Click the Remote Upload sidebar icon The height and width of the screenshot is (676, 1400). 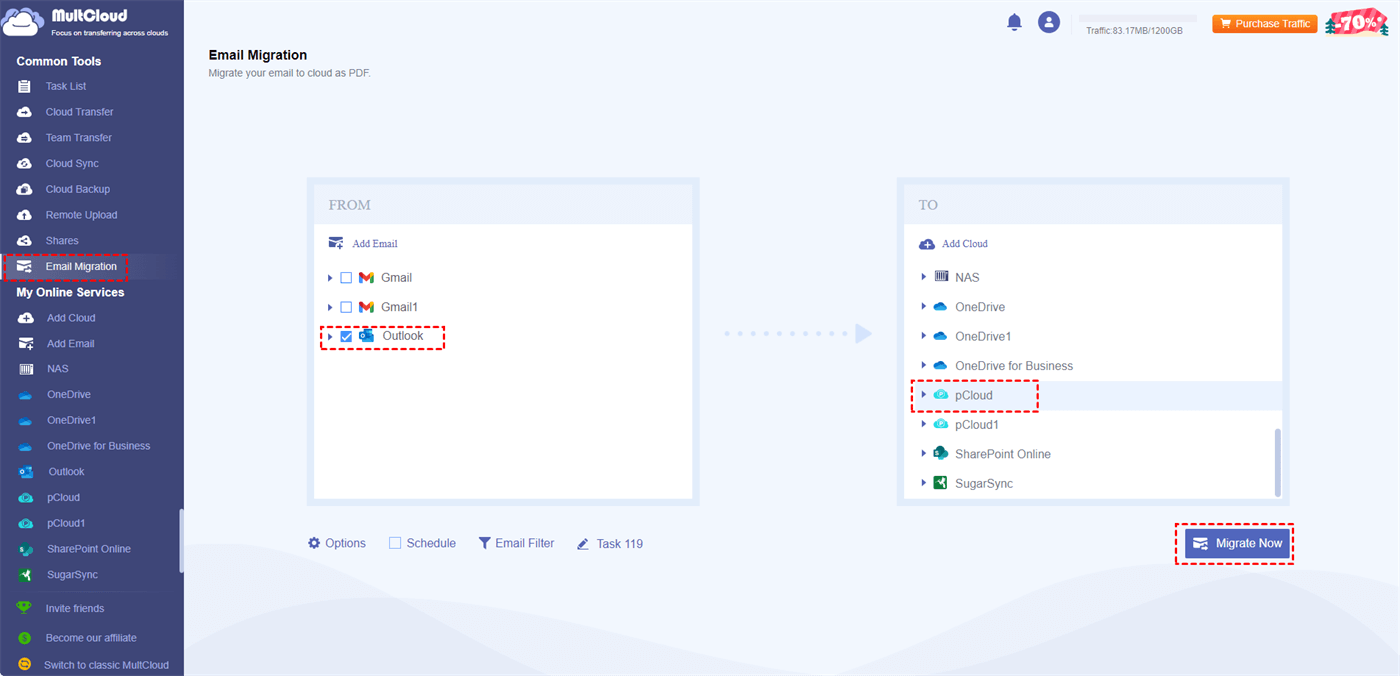click(x=25, y=215)
